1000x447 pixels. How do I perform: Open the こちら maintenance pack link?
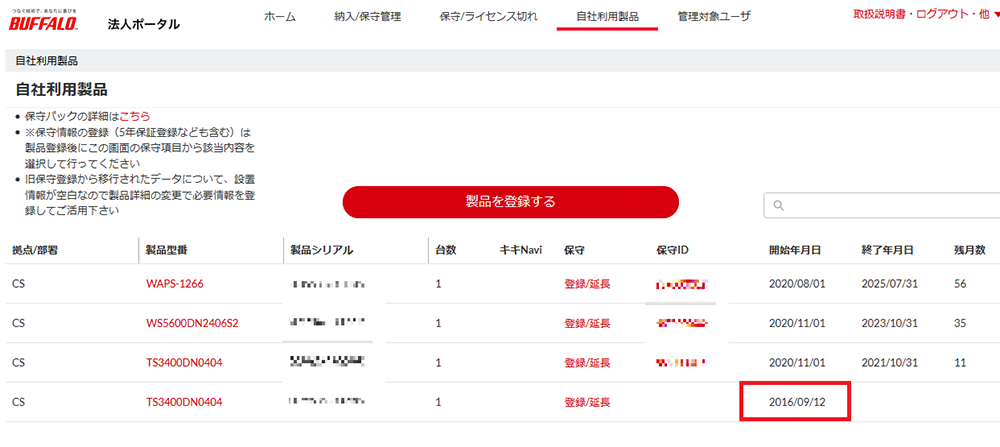[x=135, y=116]
